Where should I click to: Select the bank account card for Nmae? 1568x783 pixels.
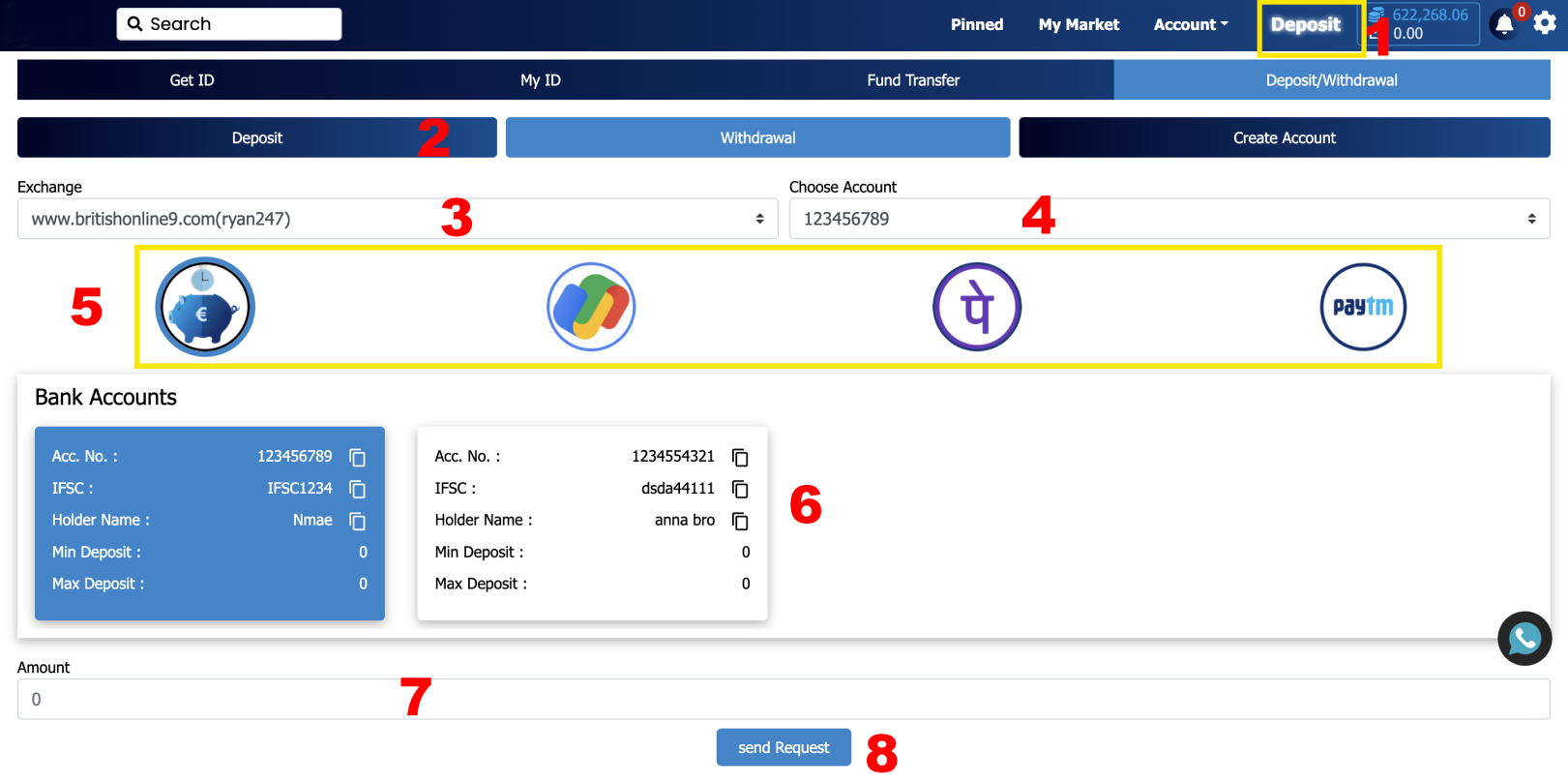[x=210, y=524]
